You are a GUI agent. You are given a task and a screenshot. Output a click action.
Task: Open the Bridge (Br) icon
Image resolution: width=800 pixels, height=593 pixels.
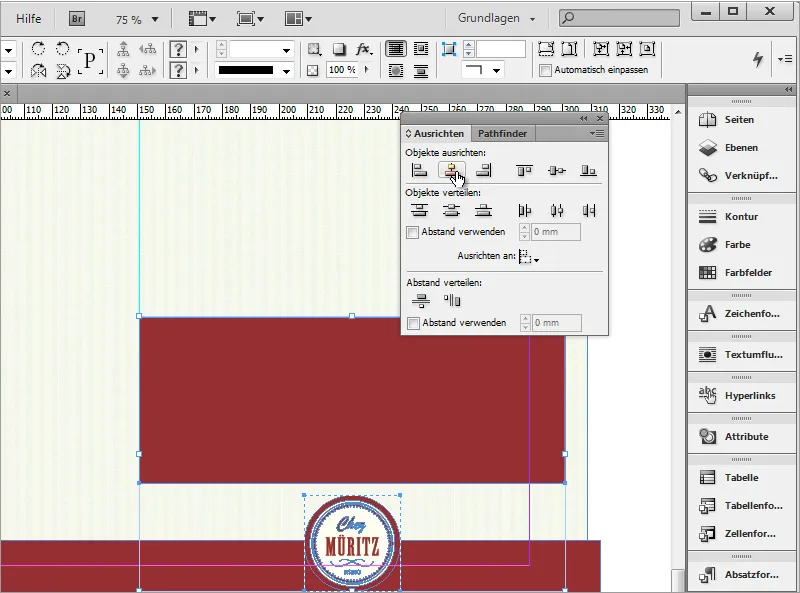(x=77, y=19)
